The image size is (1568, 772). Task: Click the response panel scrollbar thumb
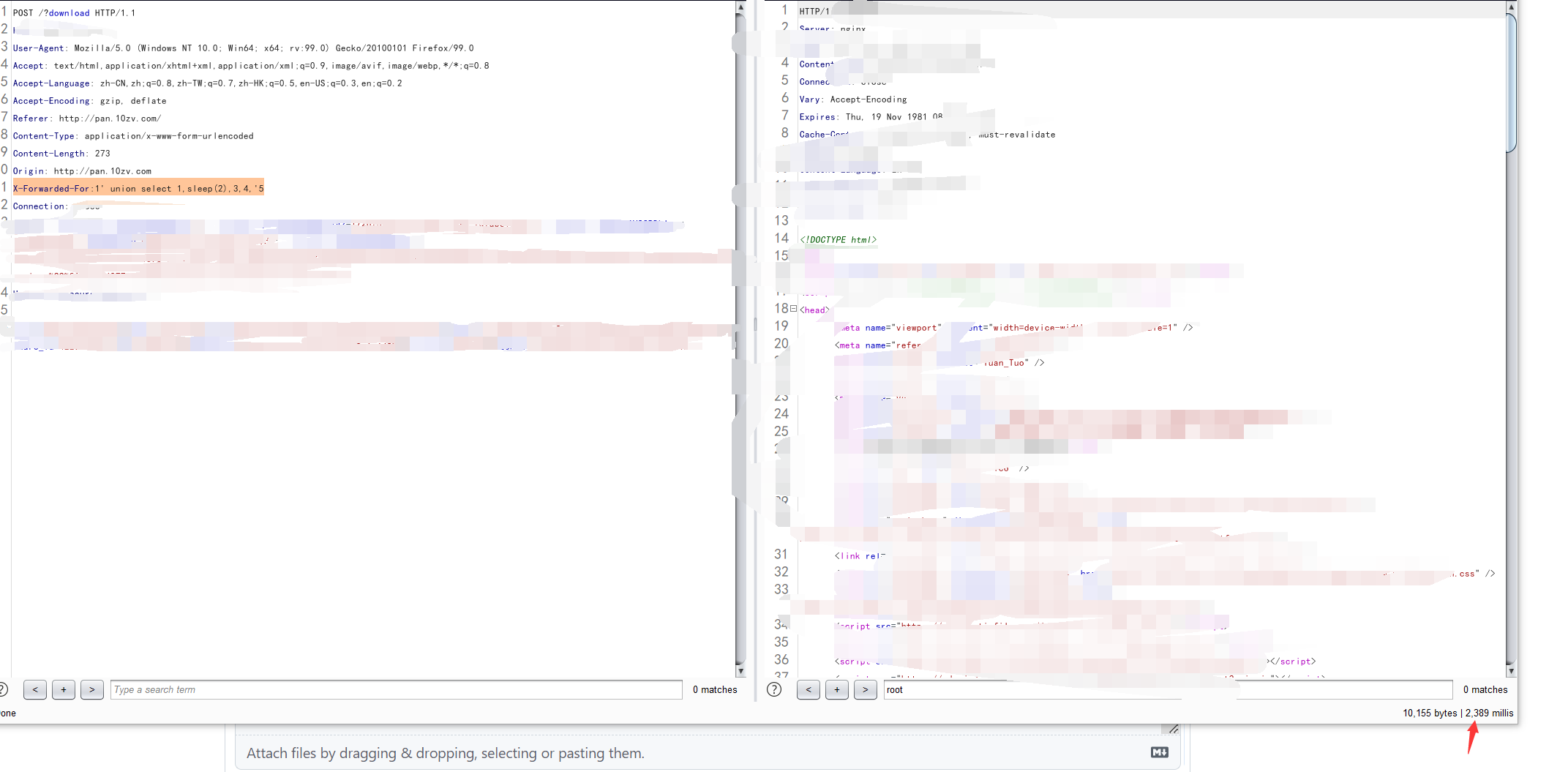click(1509, 80)
